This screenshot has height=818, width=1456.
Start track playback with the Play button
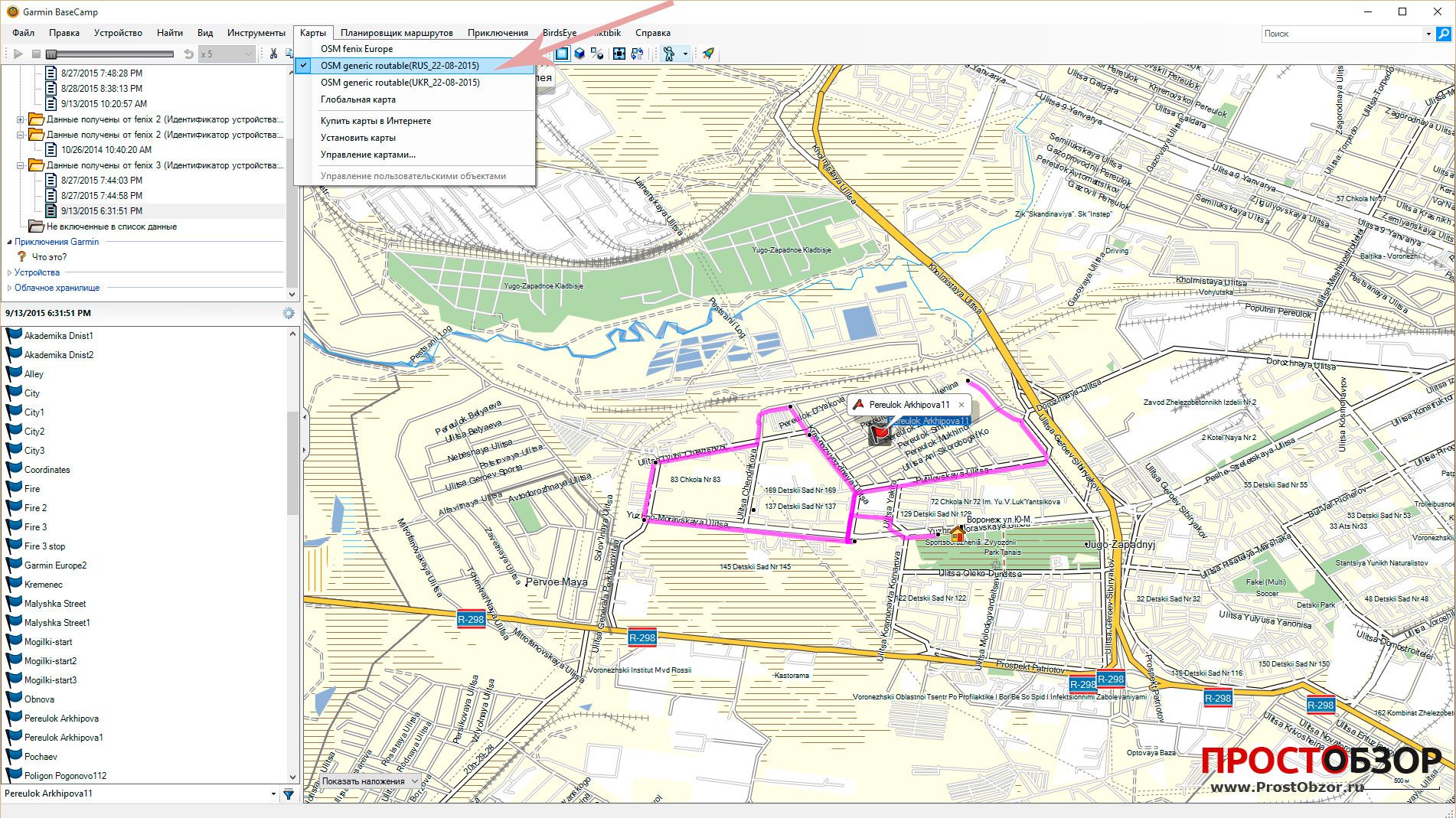(x=18, y=54)
